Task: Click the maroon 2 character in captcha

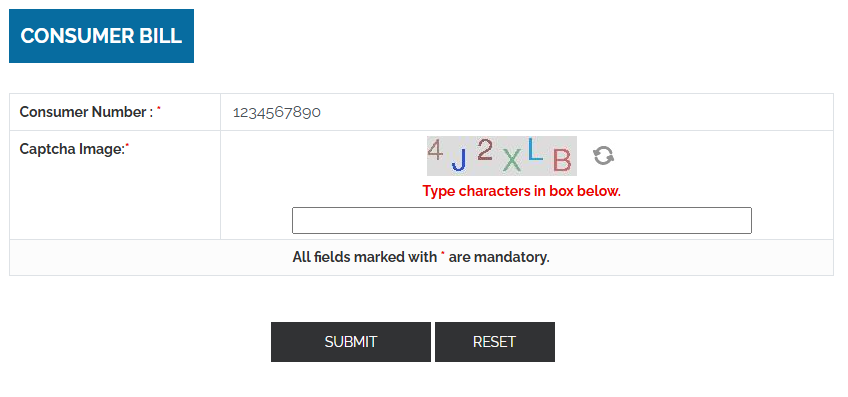Action: click(x=485, y=150)
